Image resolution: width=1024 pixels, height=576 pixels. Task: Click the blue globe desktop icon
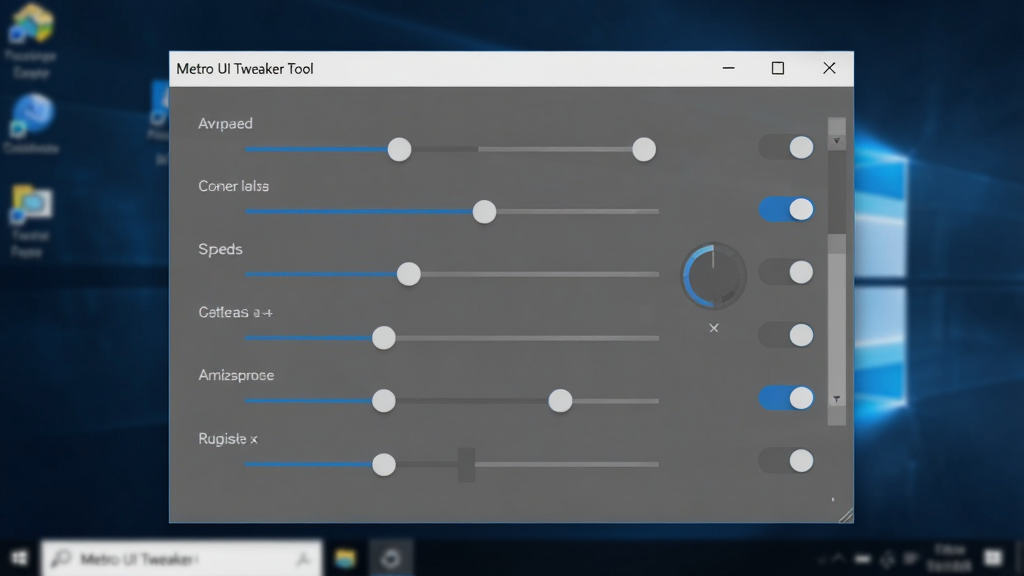pos(31,114)
